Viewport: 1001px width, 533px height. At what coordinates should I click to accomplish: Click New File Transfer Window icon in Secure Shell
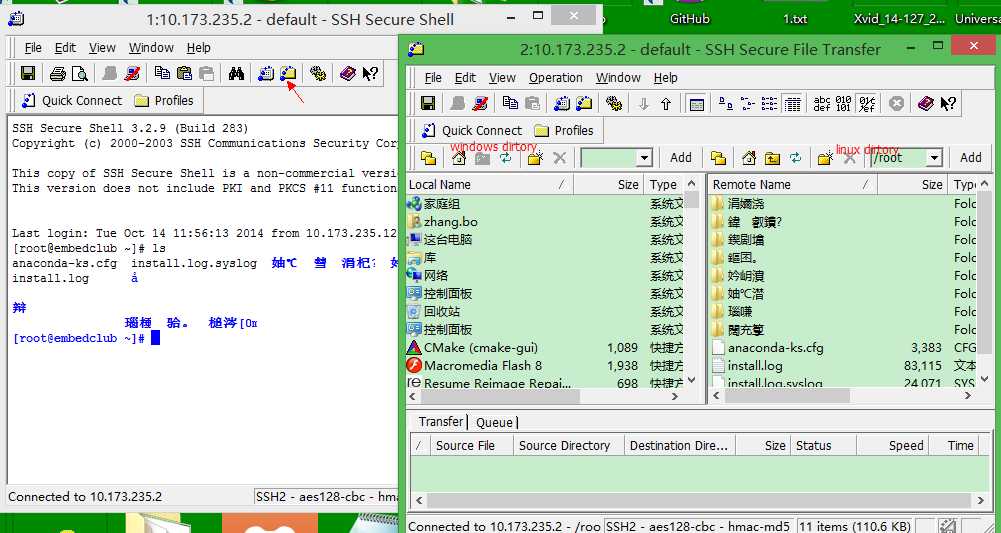coord(288,73)
